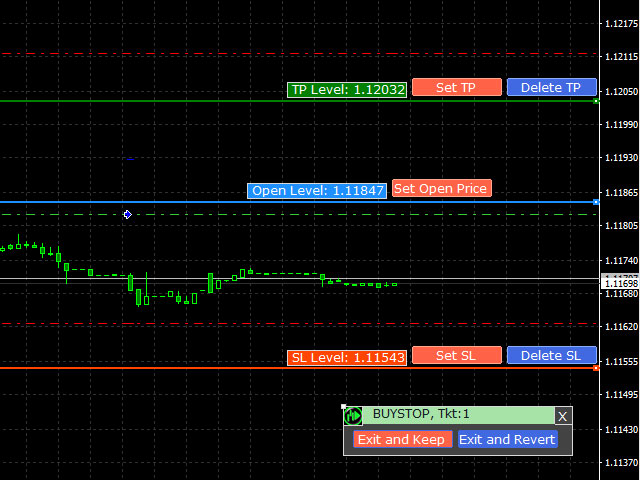Select the TP Level 1.12032 label
Screen dimensions: 640x480
347,90
